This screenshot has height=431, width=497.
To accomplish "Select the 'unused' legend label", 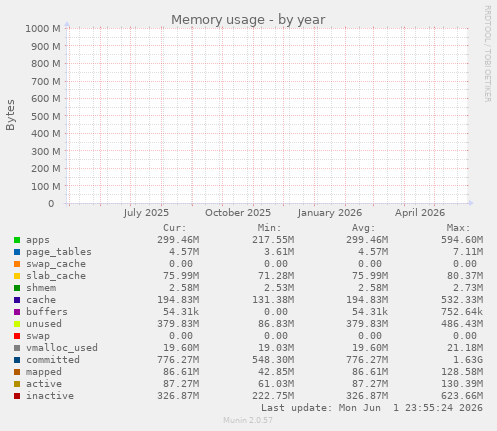I will click(44, 324).
